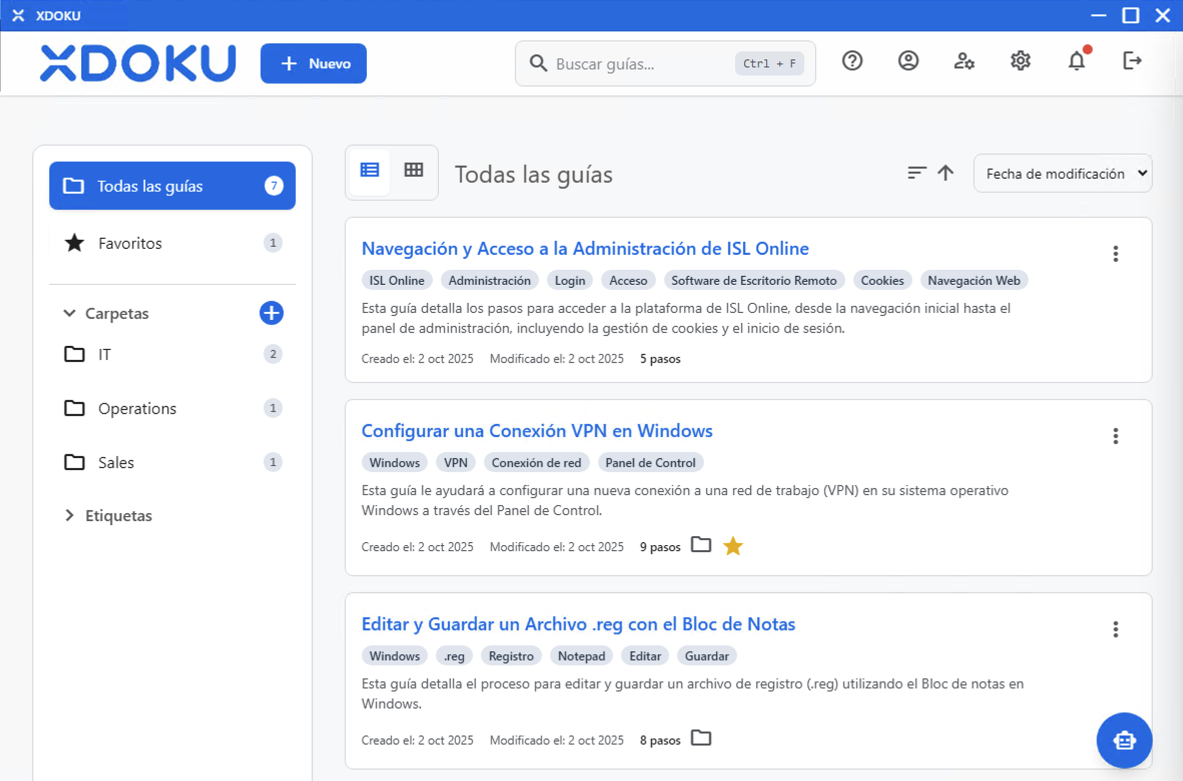The width and height of the screenshot is (1183, 781).
Task: Check notifications bell icon
Action: [x=1076, y=61]
